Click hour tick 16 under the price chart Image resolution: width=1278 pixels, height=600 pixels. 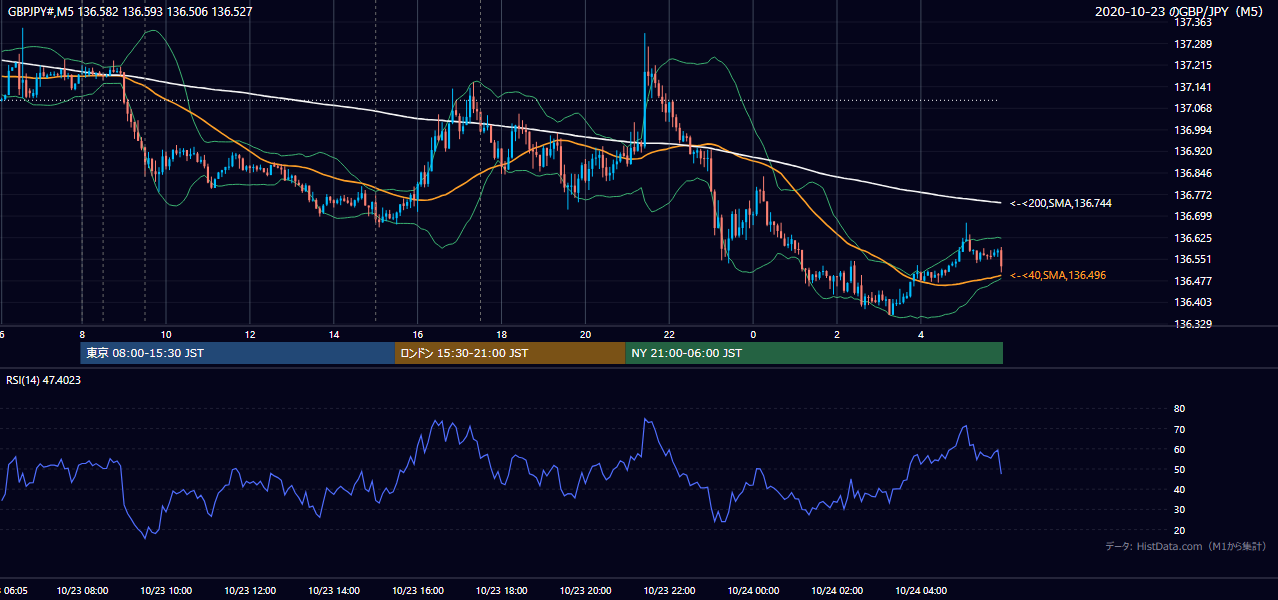[418, 334]
